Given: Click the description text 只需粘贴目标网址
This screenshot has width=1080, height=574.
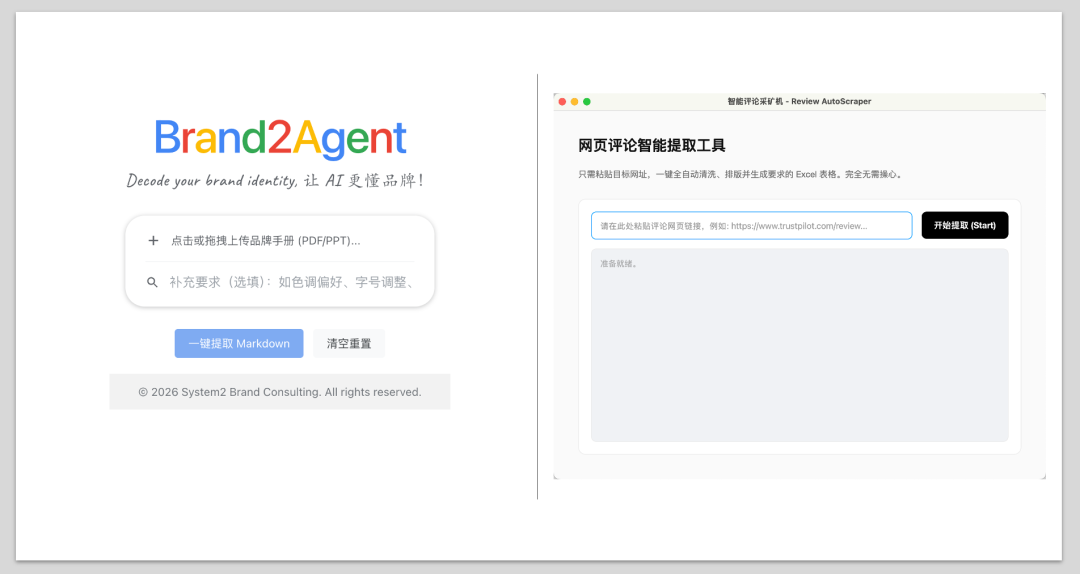Looking at the screenshot, I should 740,174.
